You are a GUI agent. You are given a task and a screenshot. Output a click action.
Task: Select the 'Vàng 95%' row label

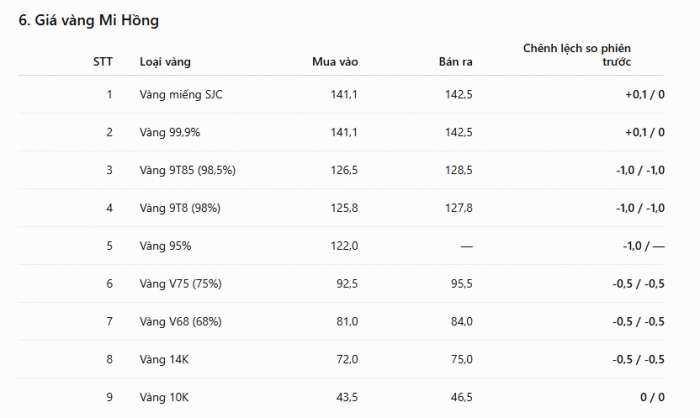pyautogui.click(x=165, y=246)
